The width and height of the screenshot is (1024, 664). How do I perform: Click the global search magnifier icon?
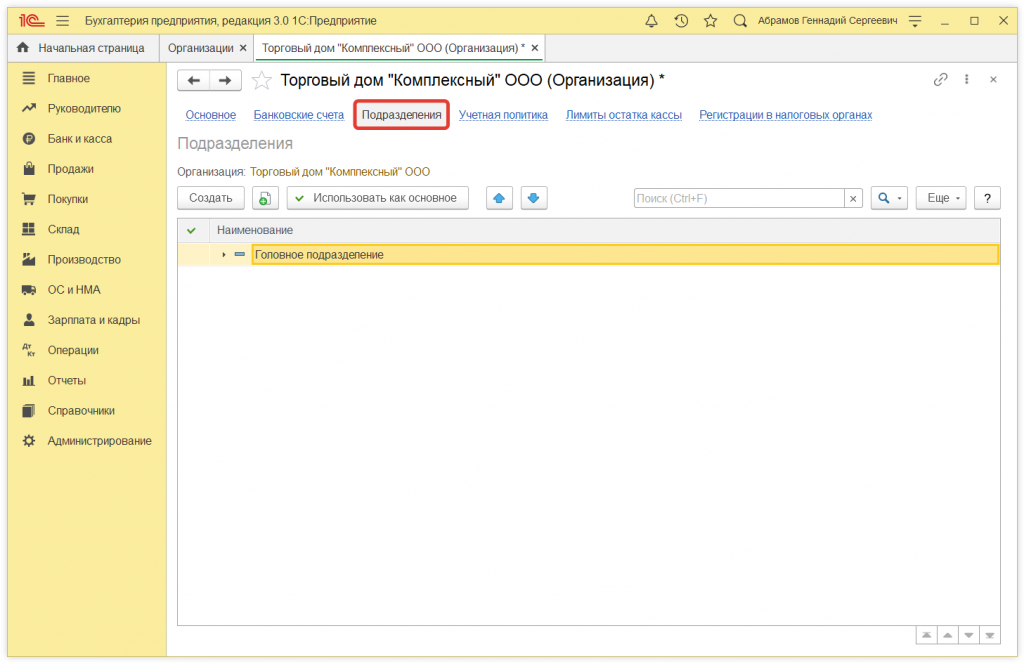(x=740, y=21)
